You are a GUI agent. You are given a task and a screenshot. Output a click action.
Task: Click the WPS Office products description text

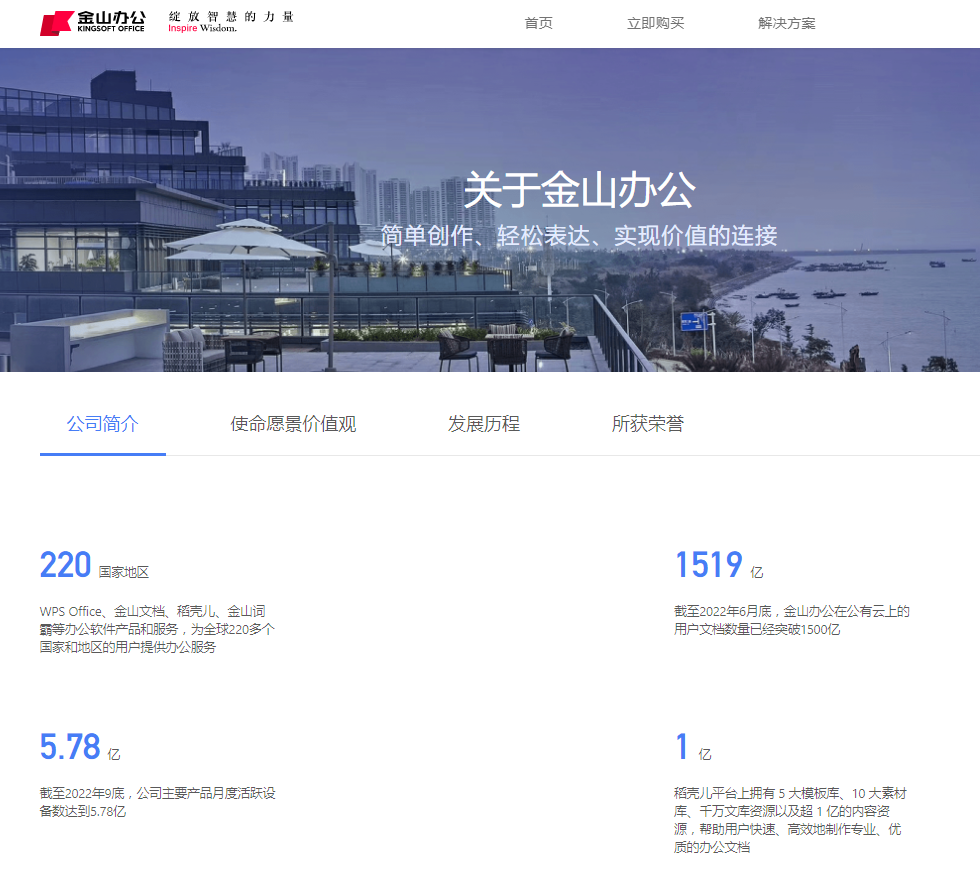click(x=157, y=629)
